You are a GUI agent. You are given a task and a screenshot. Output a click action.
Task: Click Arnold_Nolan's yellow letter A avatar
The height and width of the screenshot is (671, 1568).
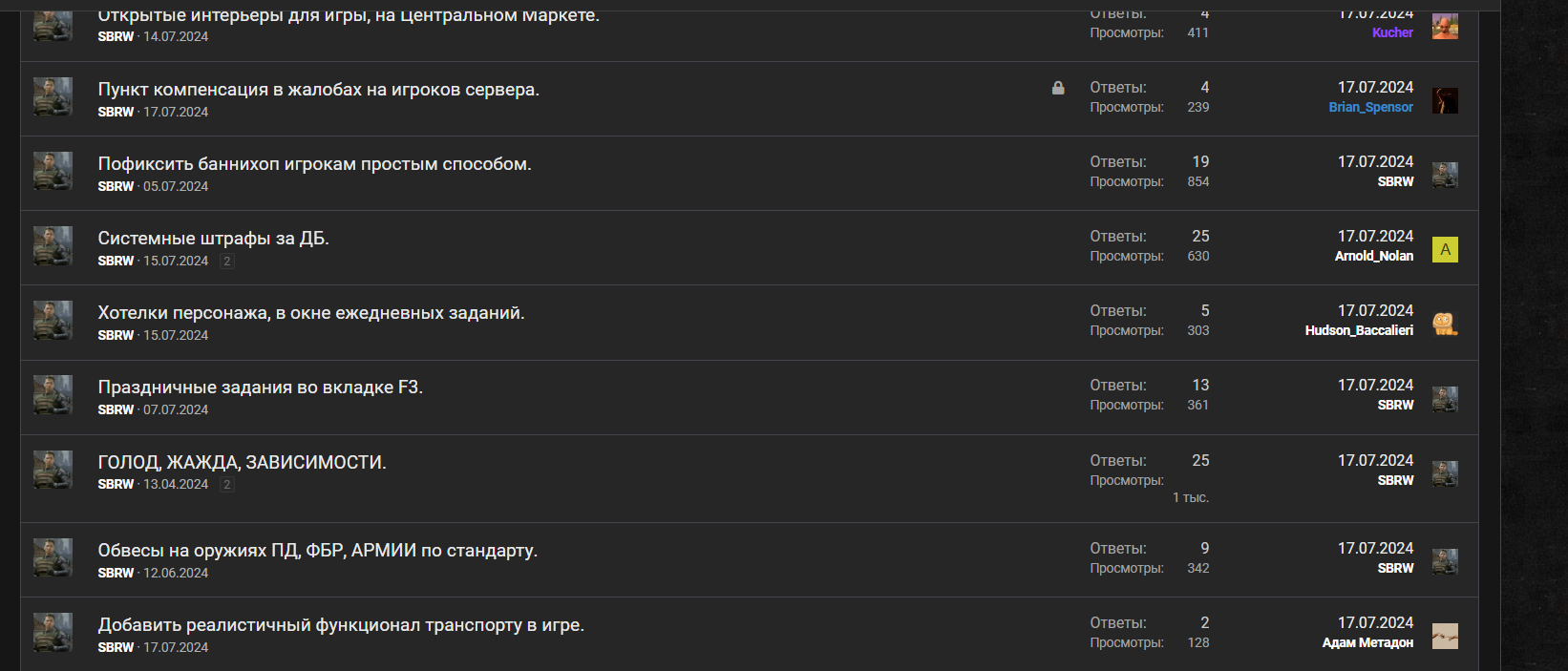pos(1445,249)
